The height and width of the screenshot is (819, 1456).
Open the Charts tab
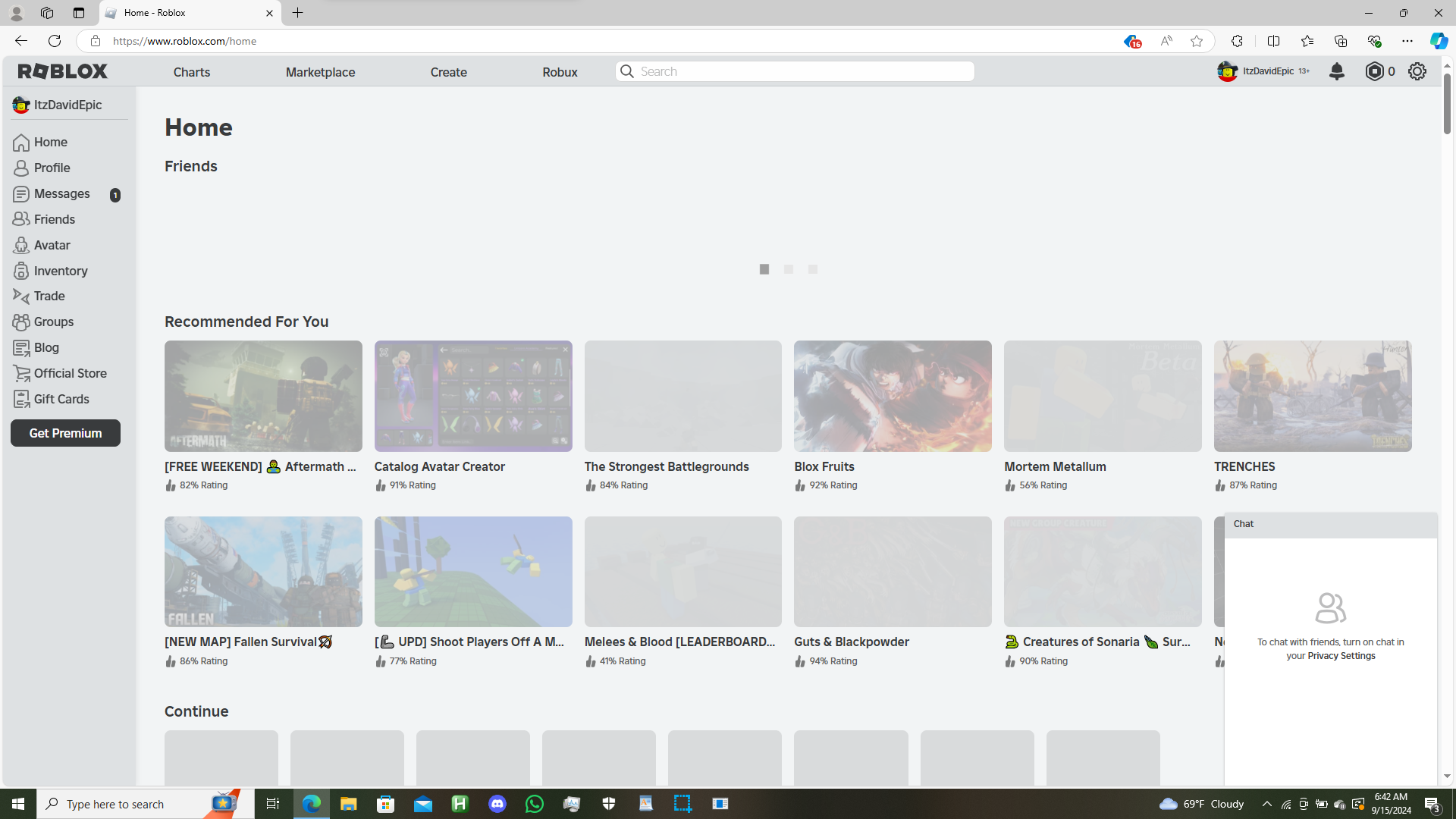(192, 72)
